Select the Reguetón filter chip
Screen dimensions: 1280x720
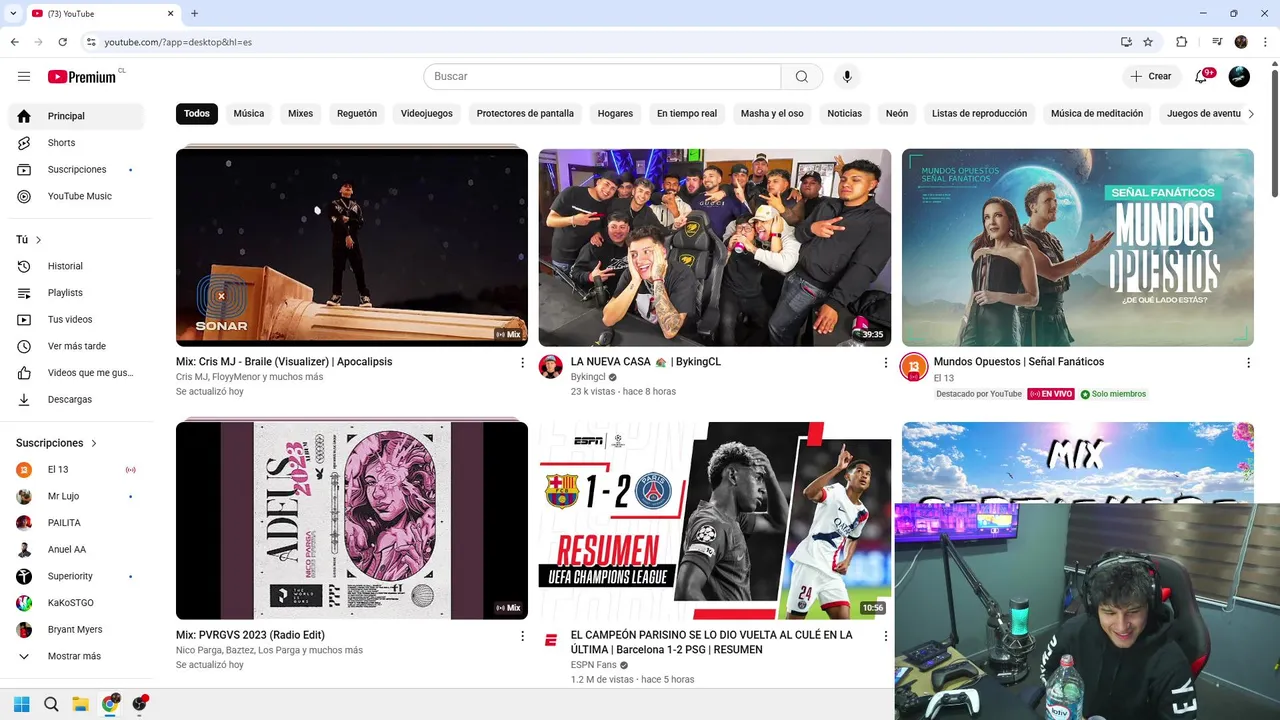point(357,114)
